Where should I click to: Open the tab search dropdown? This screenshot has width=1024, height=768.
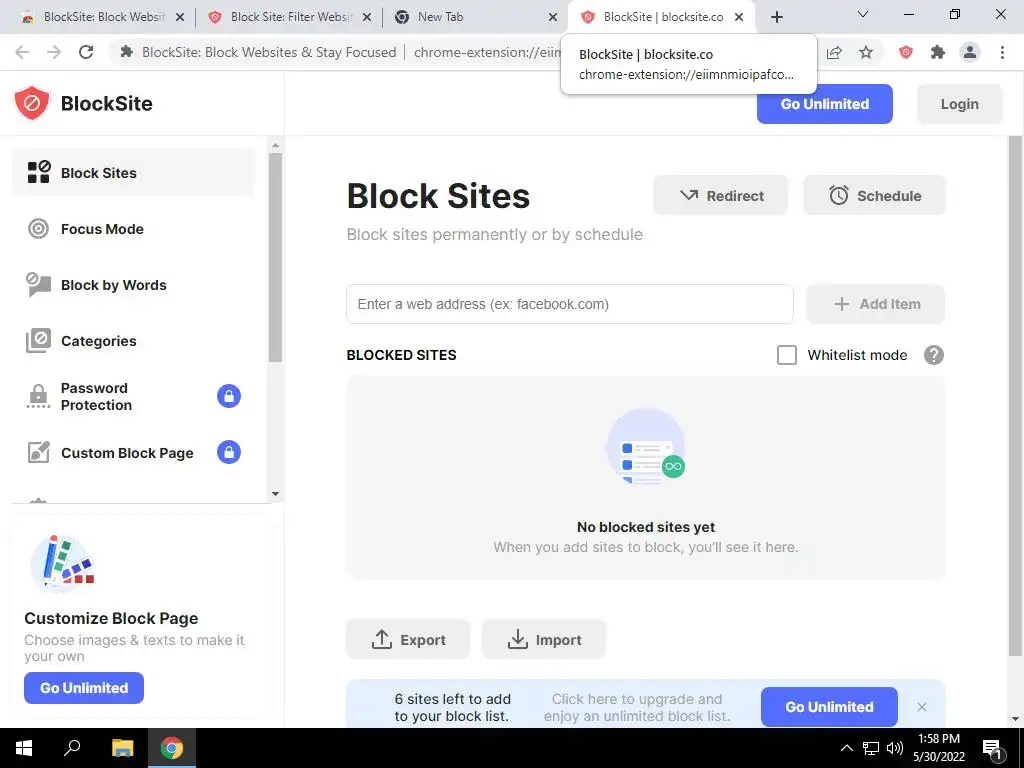(862, 14)
